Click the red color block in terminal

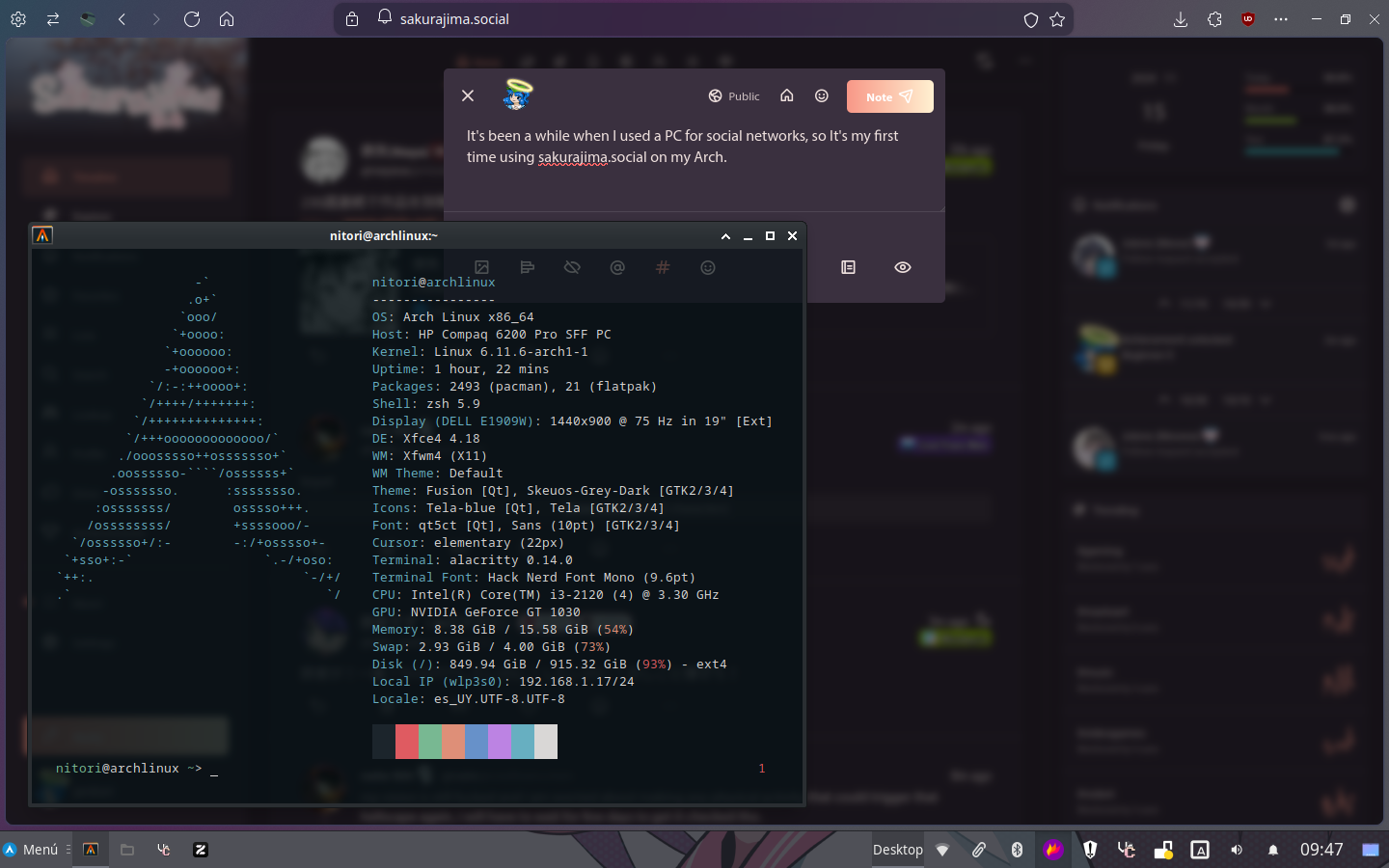(407, 742)
